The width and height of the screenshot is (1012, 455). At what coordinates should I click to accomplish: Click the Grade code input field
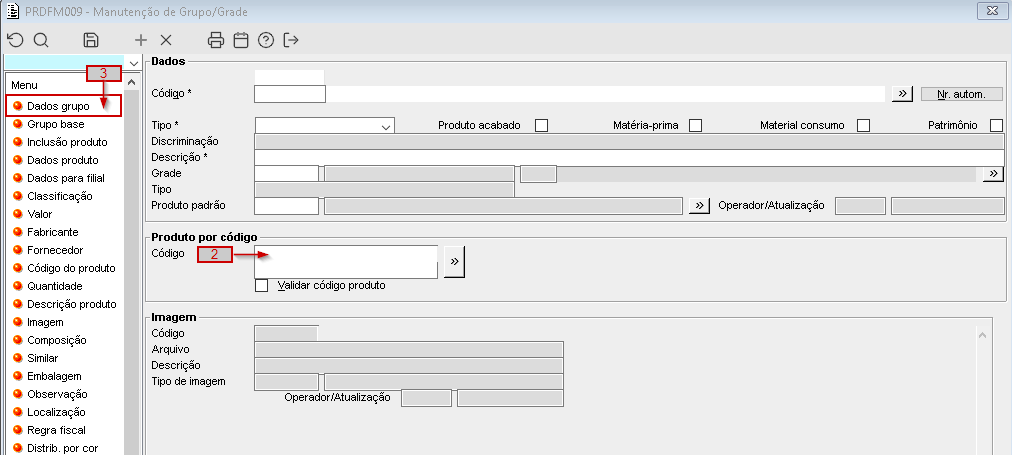(287, 174)
